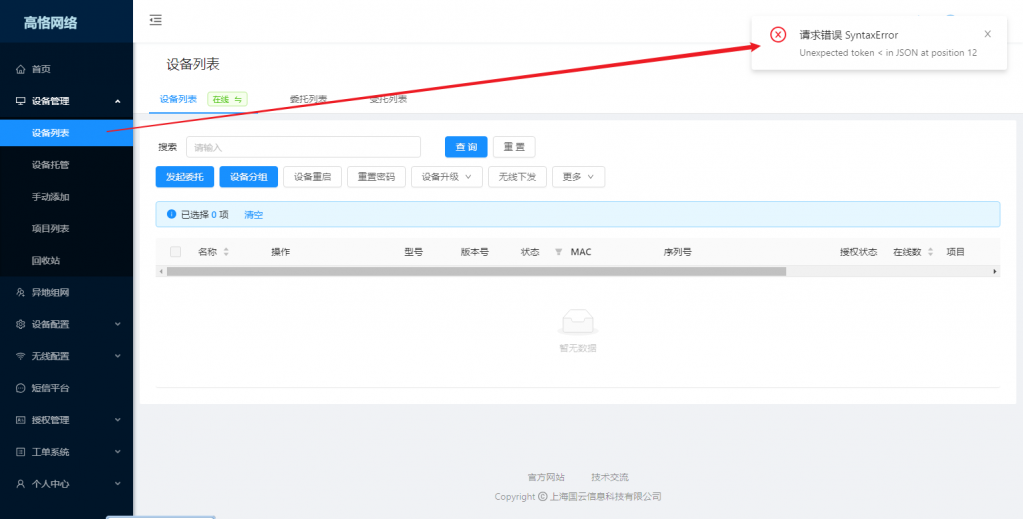Click the gear icon beside 设备配置
1023x519 pixels.
point(20,324)
